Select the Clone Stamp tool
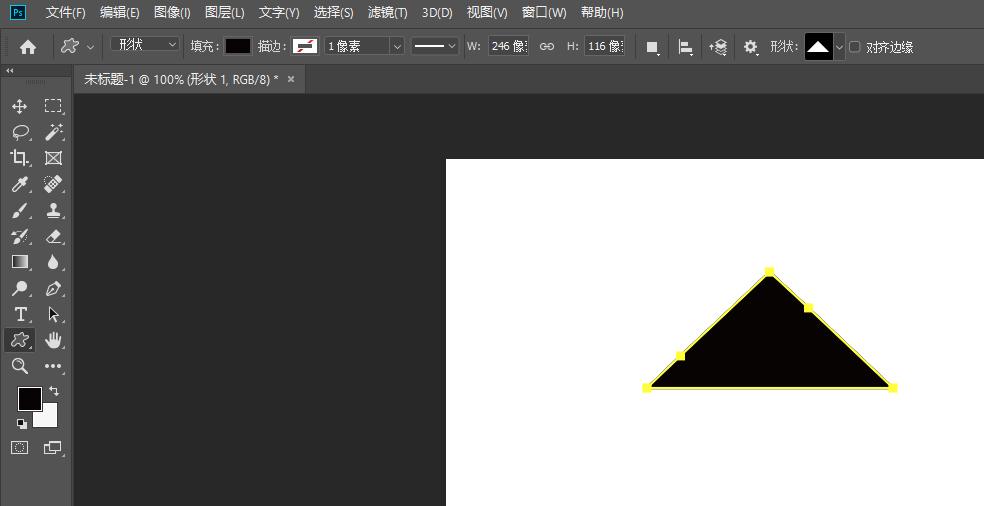Image resolution: width=984 pixels, height=506 pixels. coord(53,210)
